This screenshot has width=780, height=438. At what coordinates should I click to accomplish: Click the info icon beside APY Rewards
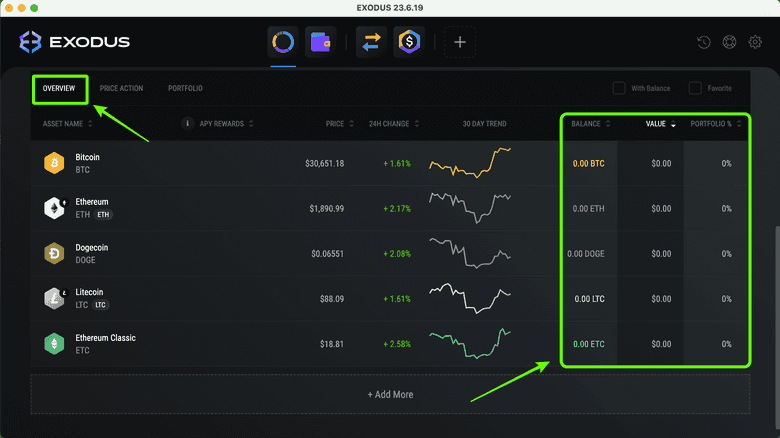187,124
